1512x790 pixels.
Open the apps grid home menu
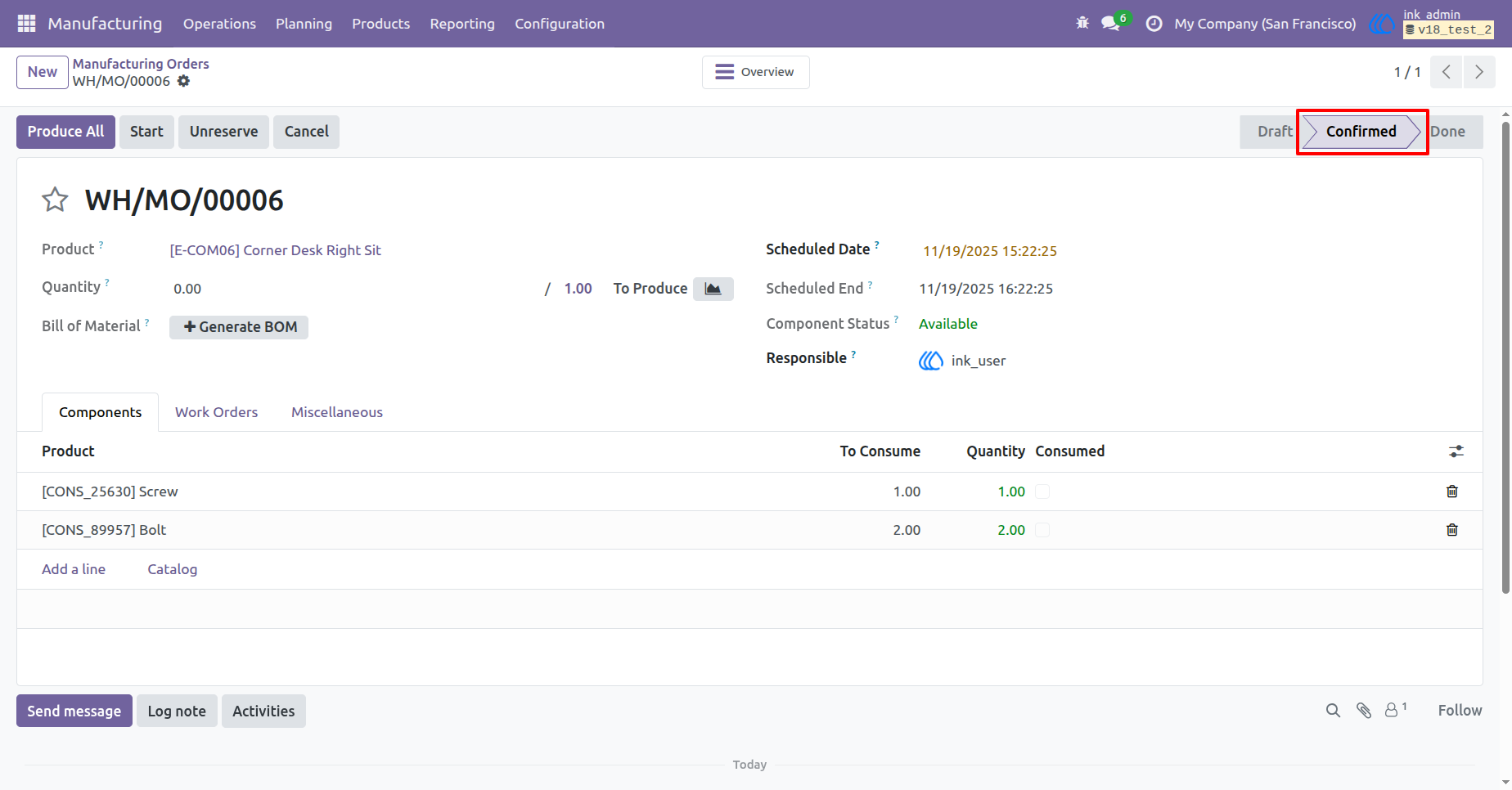tap(26, 24)
